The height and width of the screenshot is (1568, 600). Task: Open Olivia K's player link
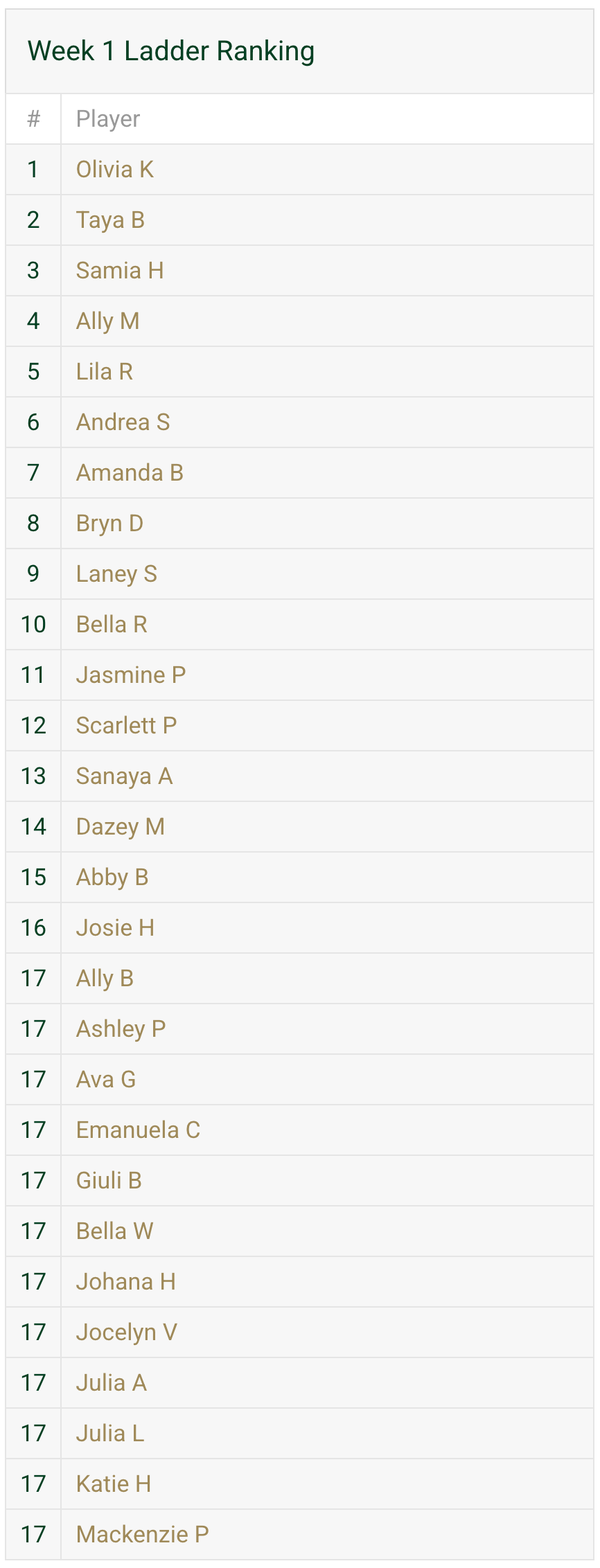114,170
